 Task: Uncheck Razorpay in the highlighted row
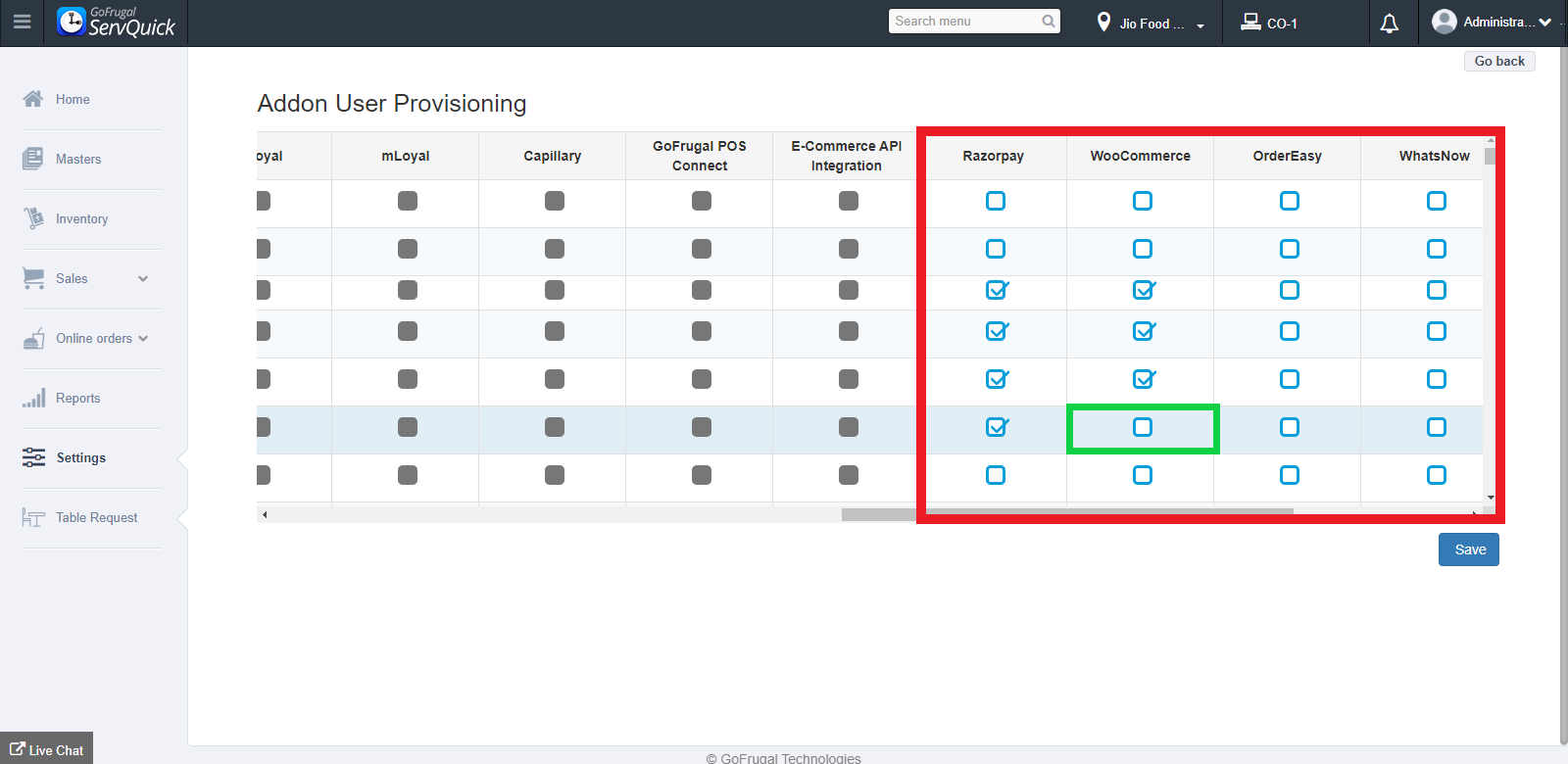[x=997, y=427]
